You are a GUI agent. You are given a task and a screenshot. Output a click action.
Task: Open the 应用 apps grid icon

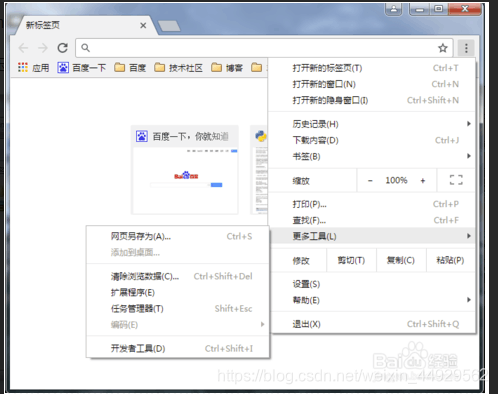click(x=23, y=67)
